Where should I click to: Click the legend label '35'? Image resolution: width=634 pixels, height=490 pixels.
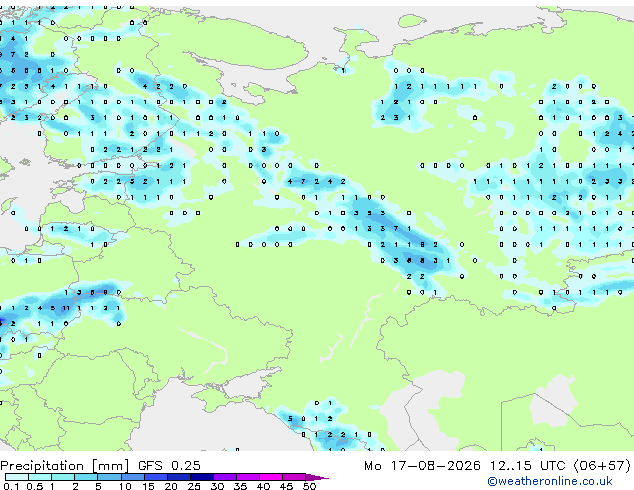(240, 486)
